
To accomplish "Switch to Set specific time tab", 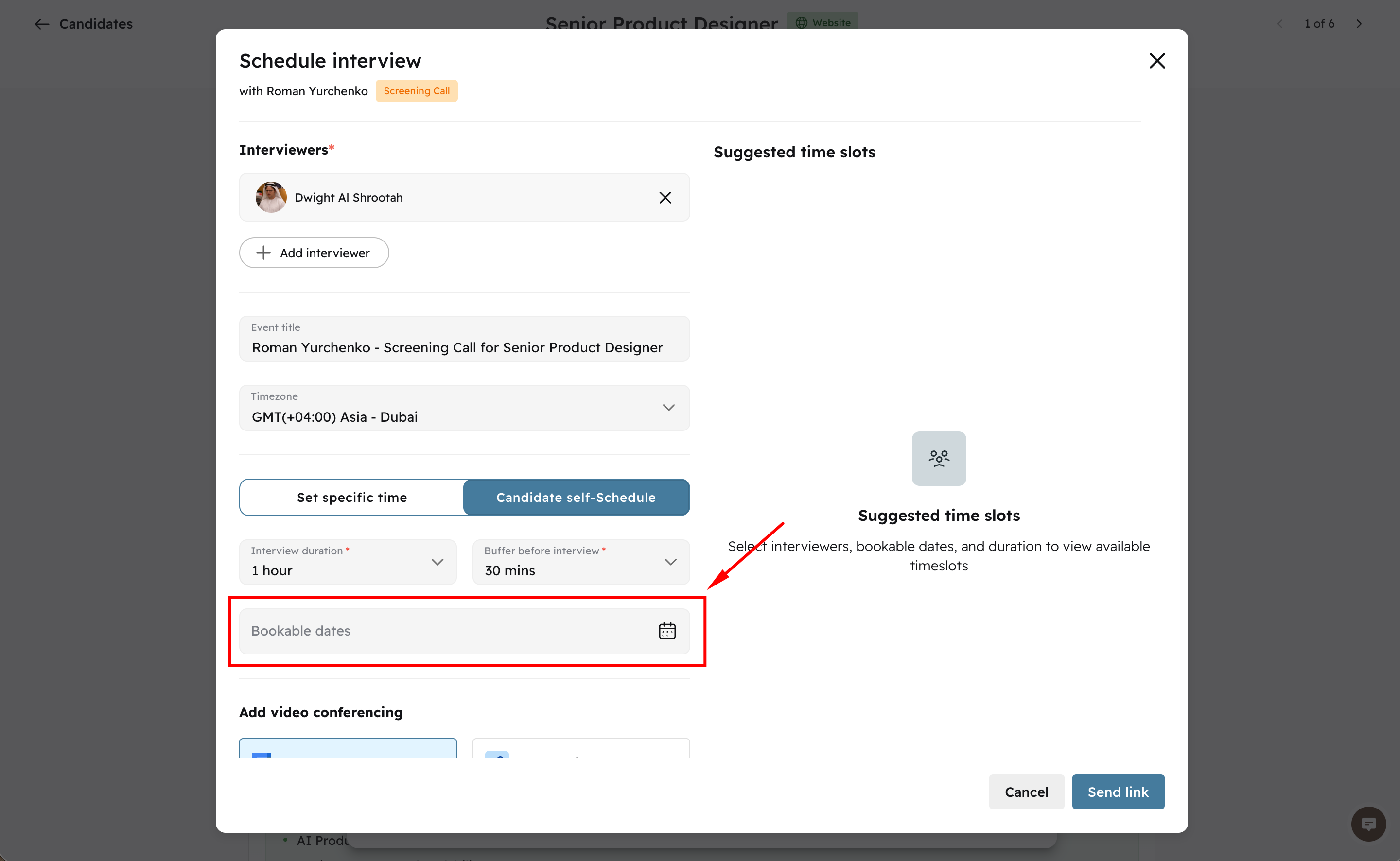I will pos(352,497).
